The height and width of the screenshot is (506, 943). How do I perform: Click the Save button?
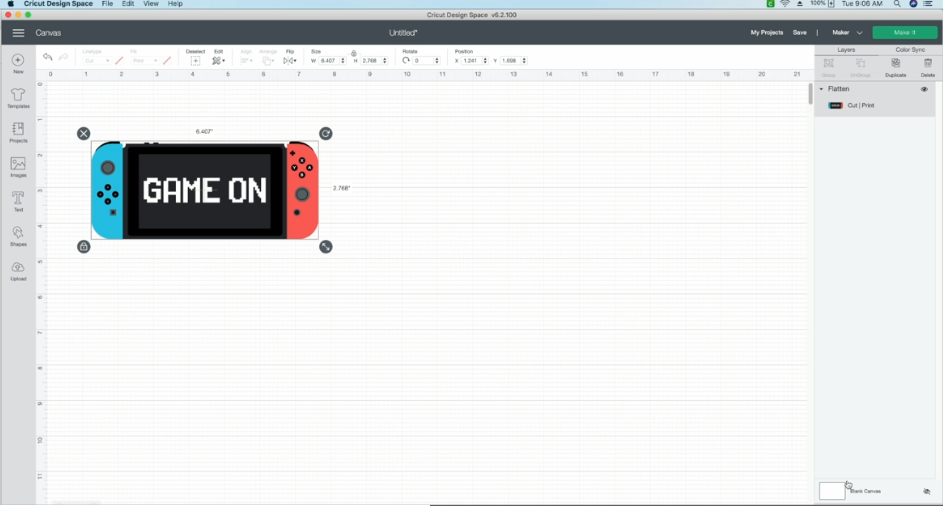[799, 32]
